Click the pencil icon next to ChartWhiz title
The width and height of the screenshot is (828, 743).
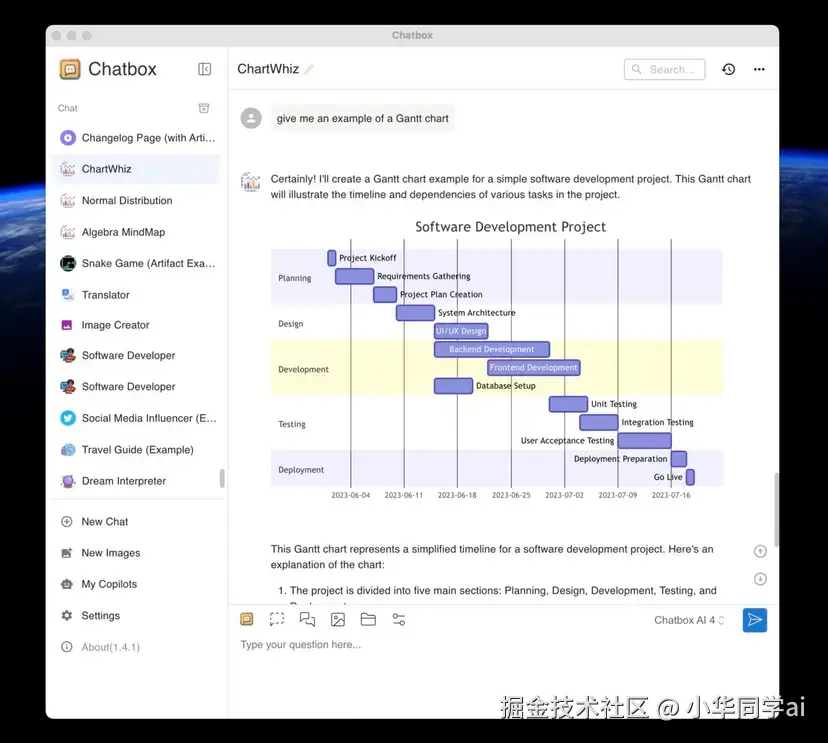[x=309, y=69]
